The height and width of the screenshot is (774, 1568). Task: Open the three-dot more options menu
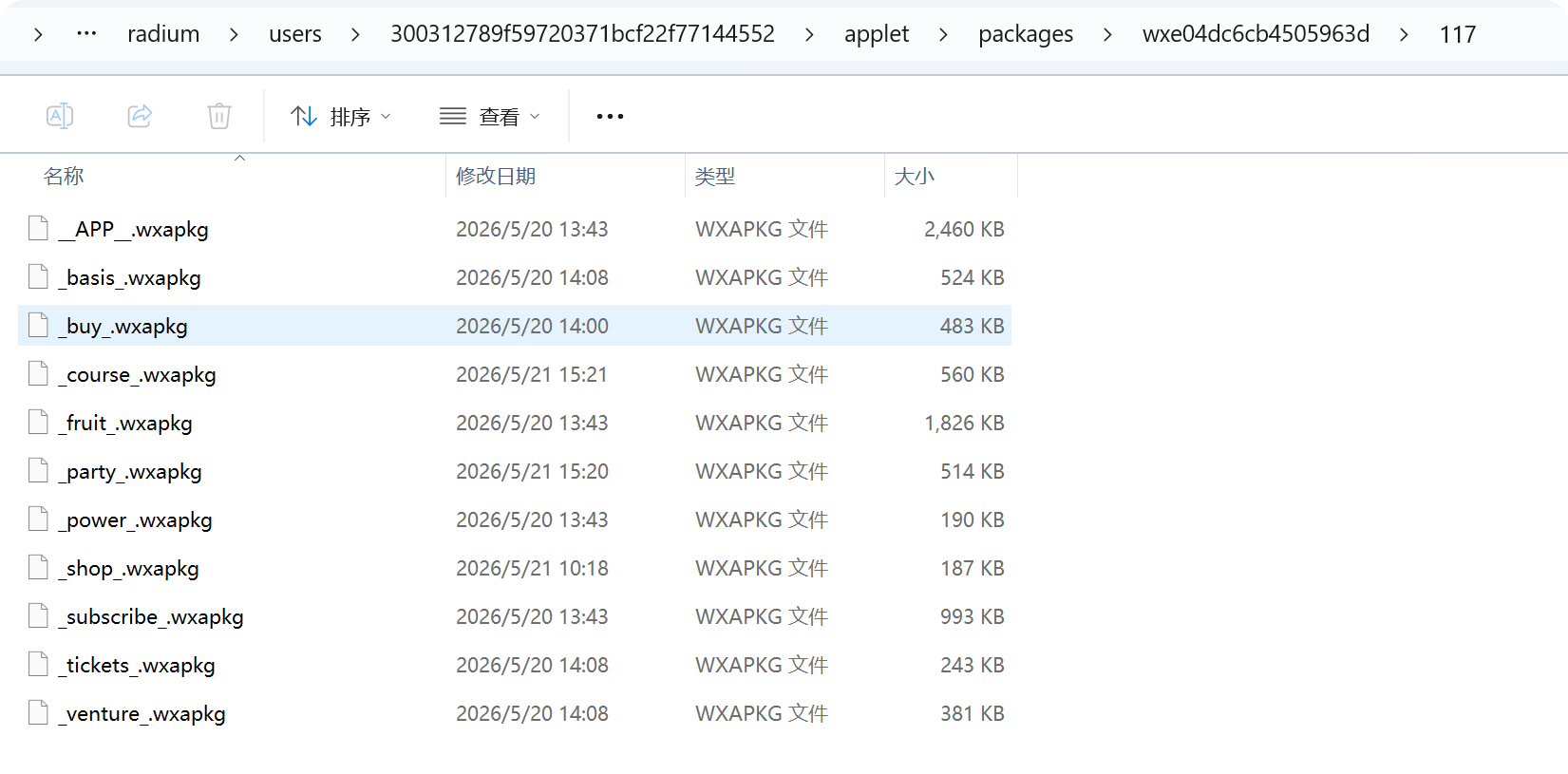pyautogui.click(x=610, y=116)
